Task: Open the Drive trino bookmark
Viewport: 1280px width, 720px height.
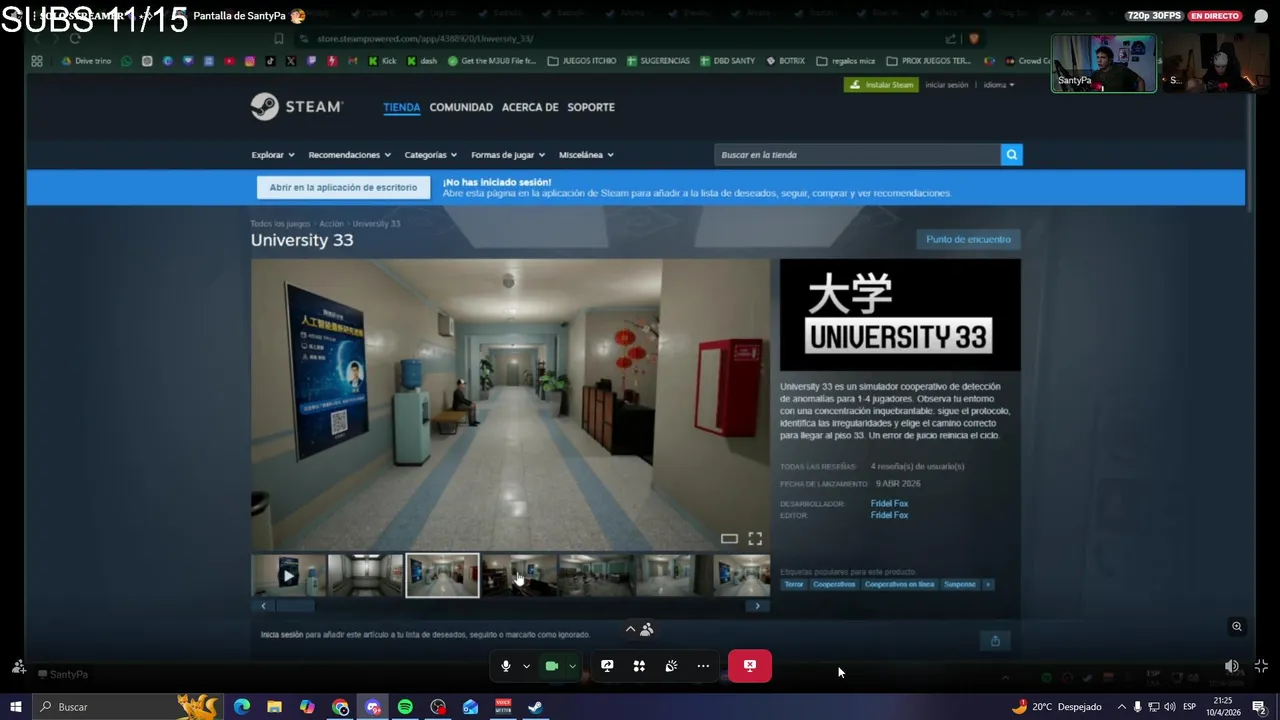Action: point(87,61)
